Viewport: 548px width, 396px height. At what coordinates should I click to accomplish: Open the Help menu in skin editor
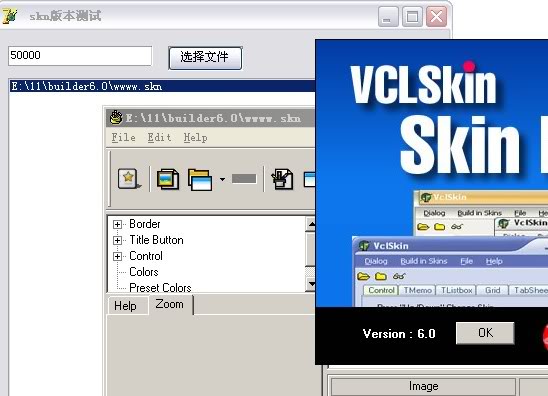pos(195,137)
